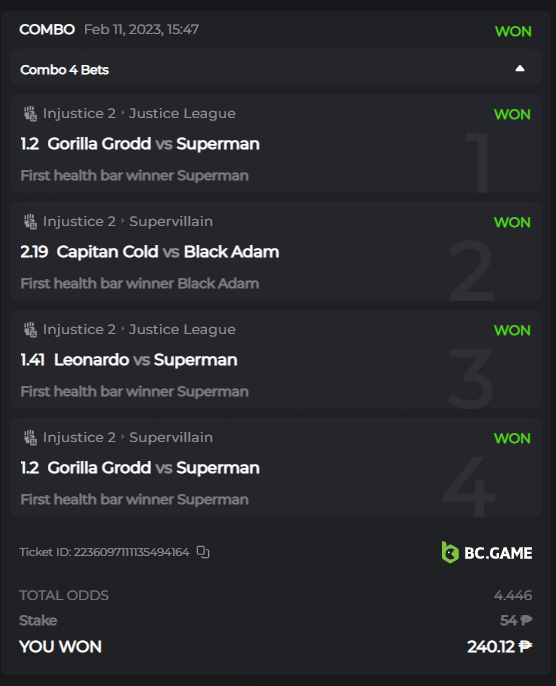Click the total odds value 4.446

(x=513, y=595)
